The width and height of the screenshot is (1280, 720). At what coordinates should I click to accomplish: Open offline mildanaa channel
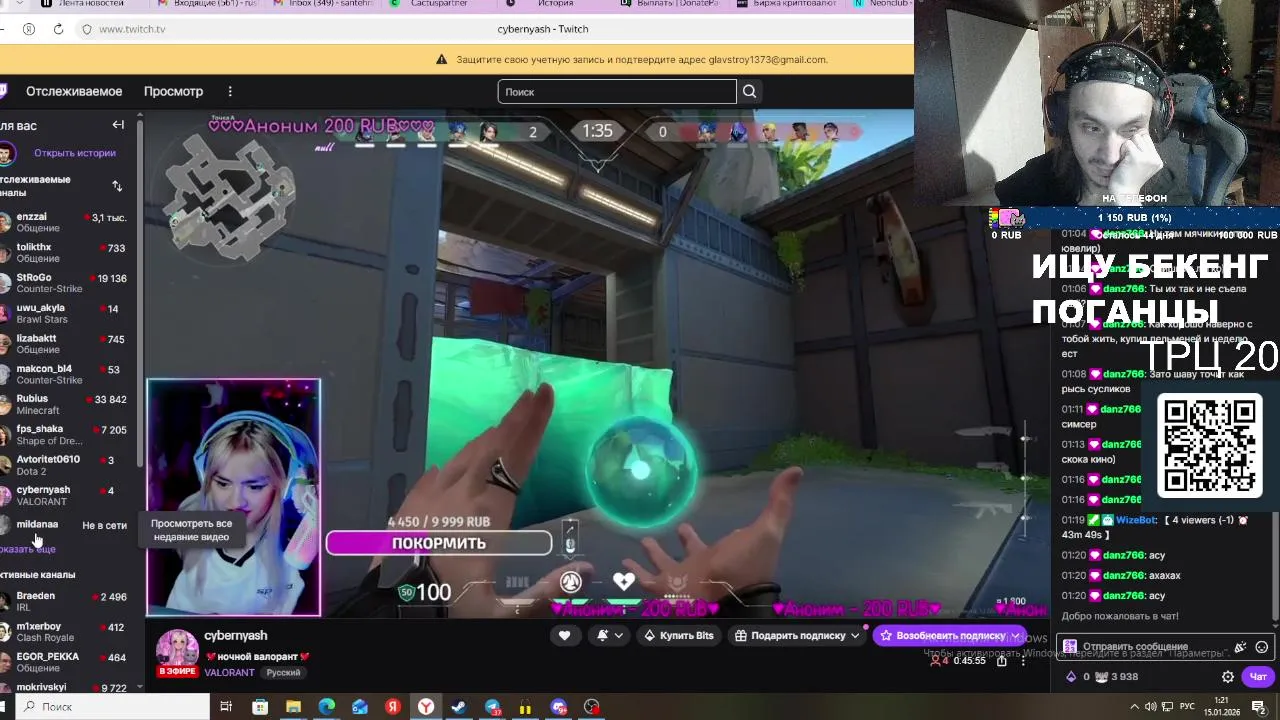[x=66, y=525]
